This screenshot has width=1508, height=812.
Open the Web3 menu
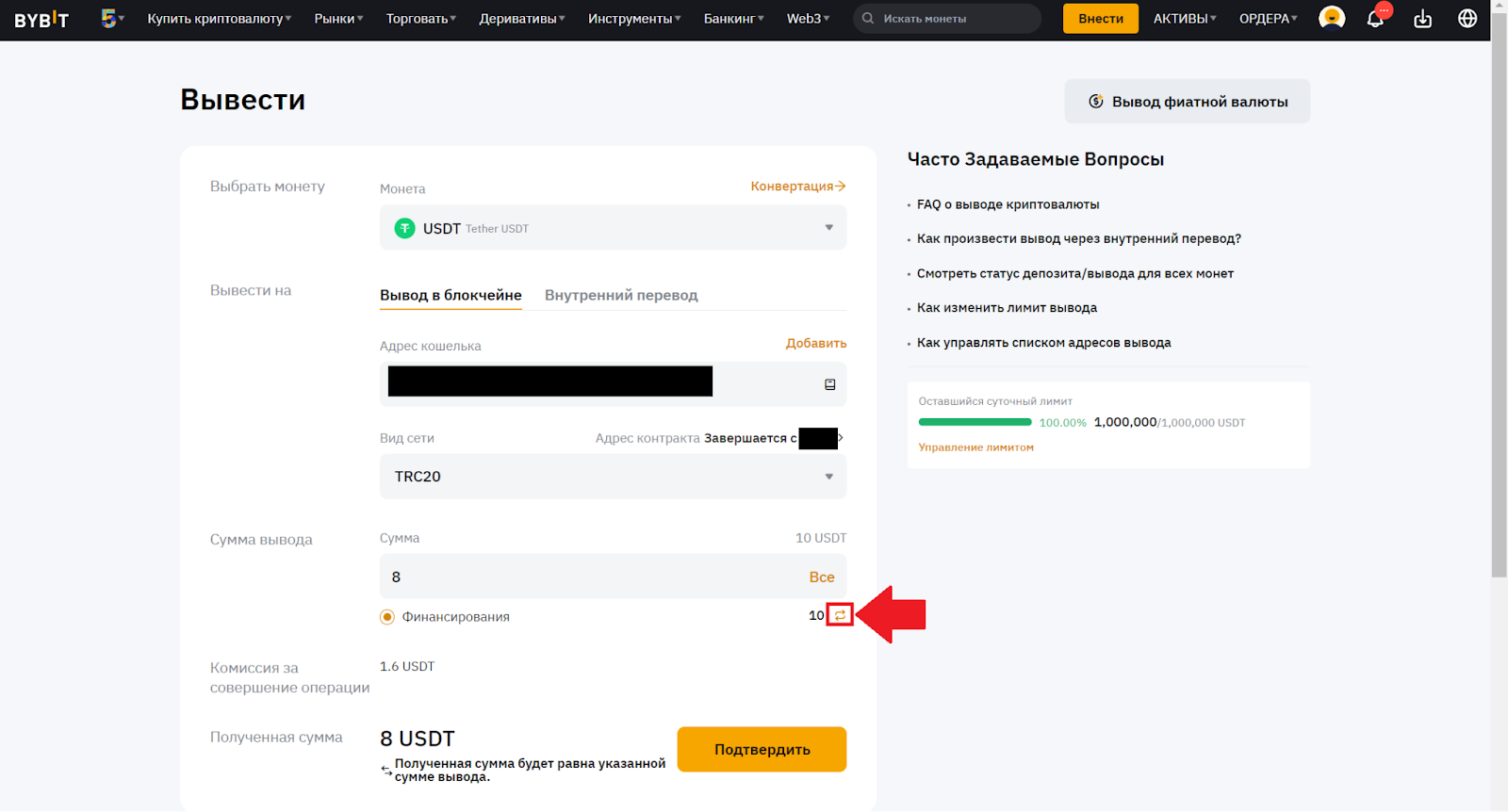808,18
